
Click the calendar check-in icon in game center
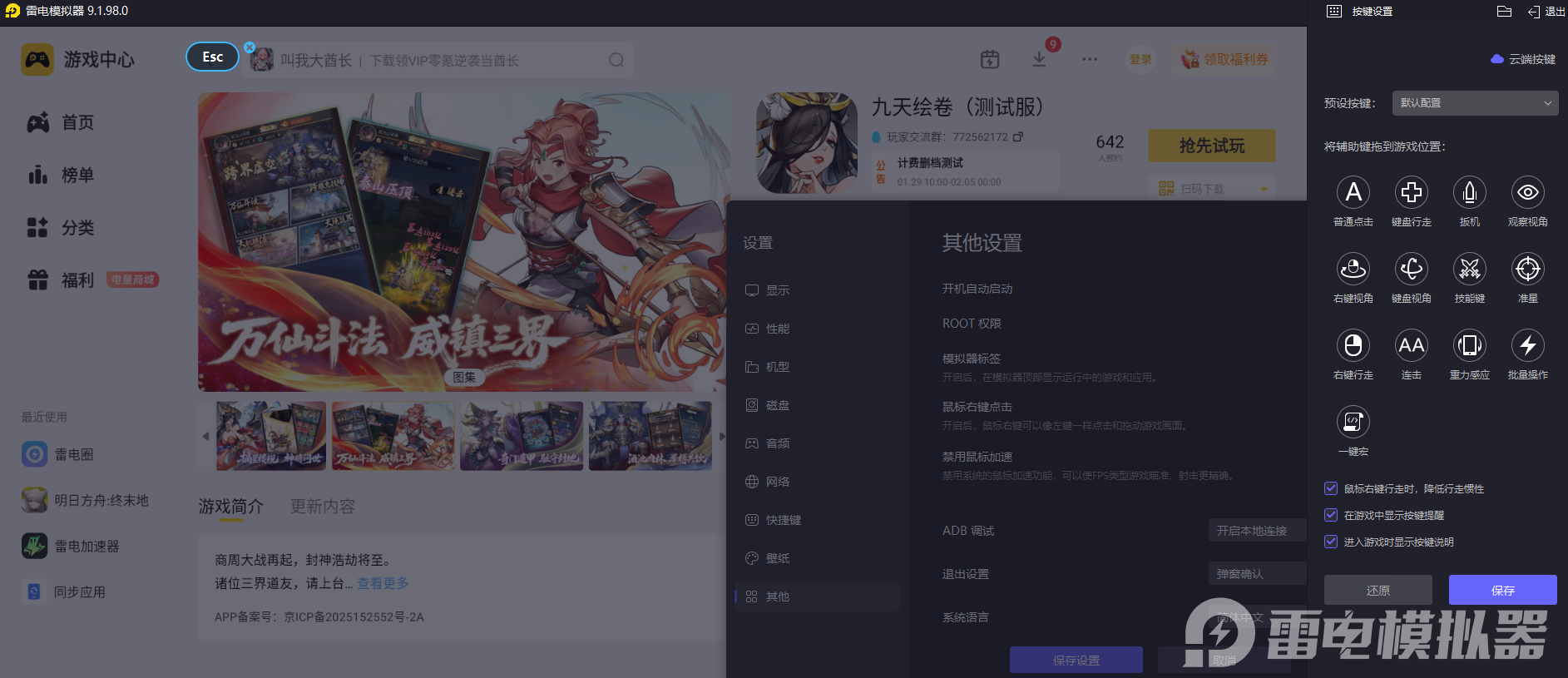tap(990, 59)
